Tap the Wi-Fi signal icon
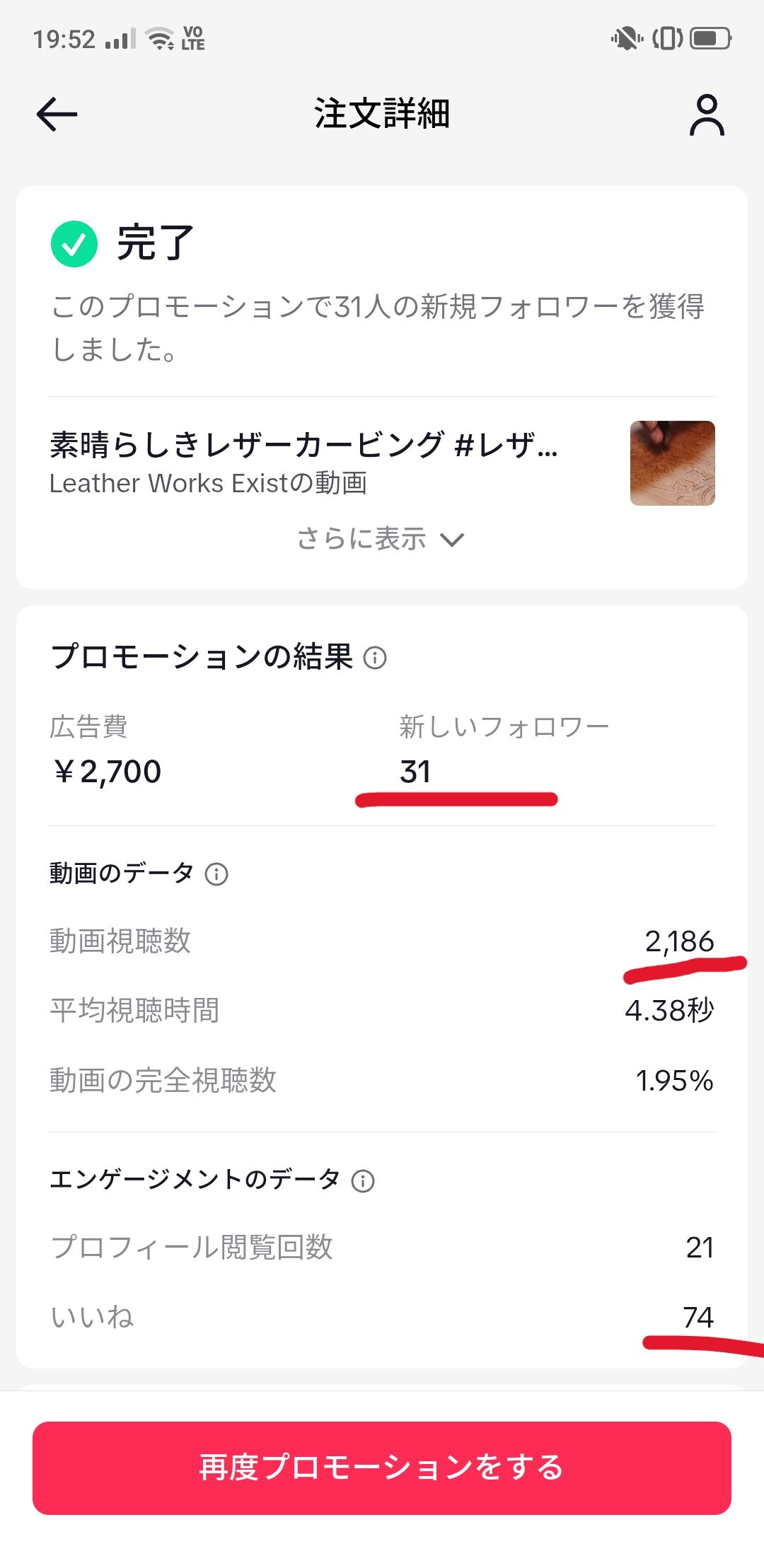 (x=160, y=38)
